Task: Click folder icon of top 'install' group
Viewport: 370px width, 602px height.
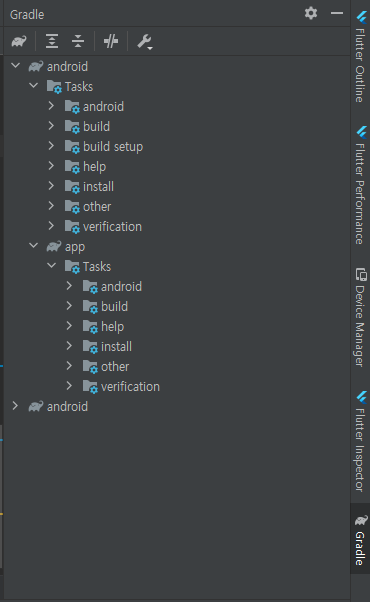Action: click(x=72, y=187)
